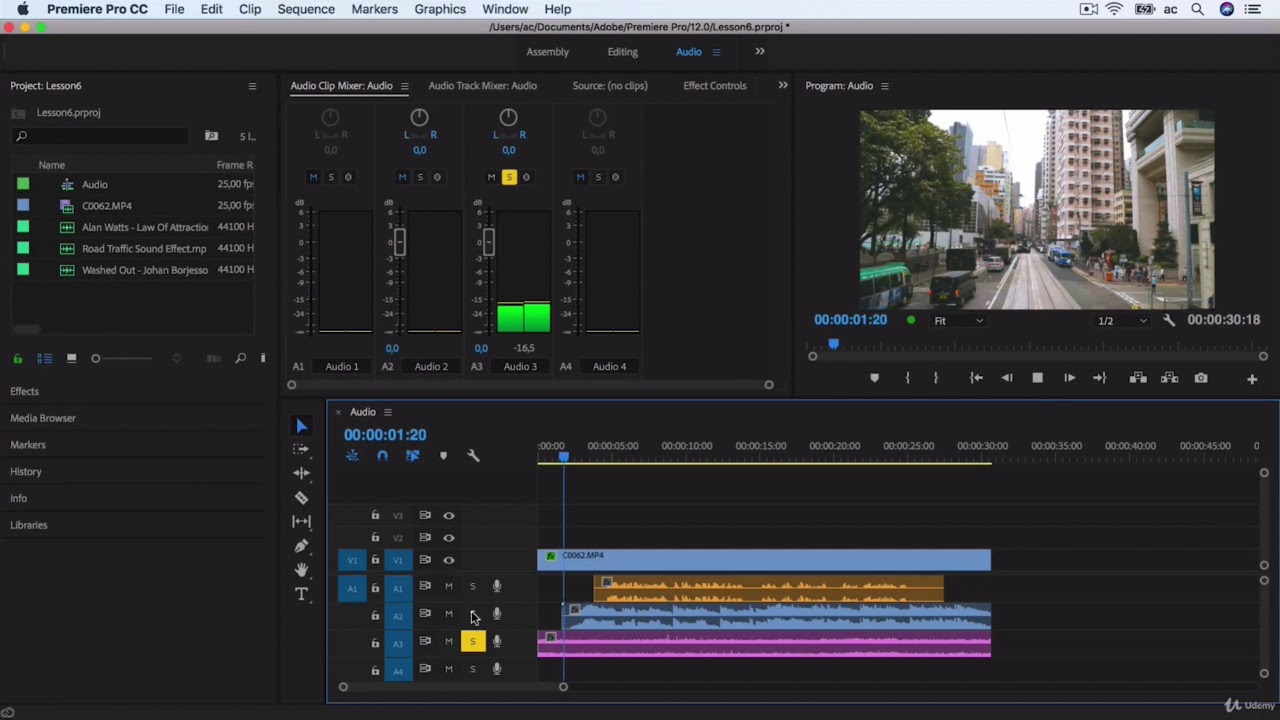Switch to Audio Track Mixer tab
This screenshot has height=720, width=1280.
[x=482, y=86]
